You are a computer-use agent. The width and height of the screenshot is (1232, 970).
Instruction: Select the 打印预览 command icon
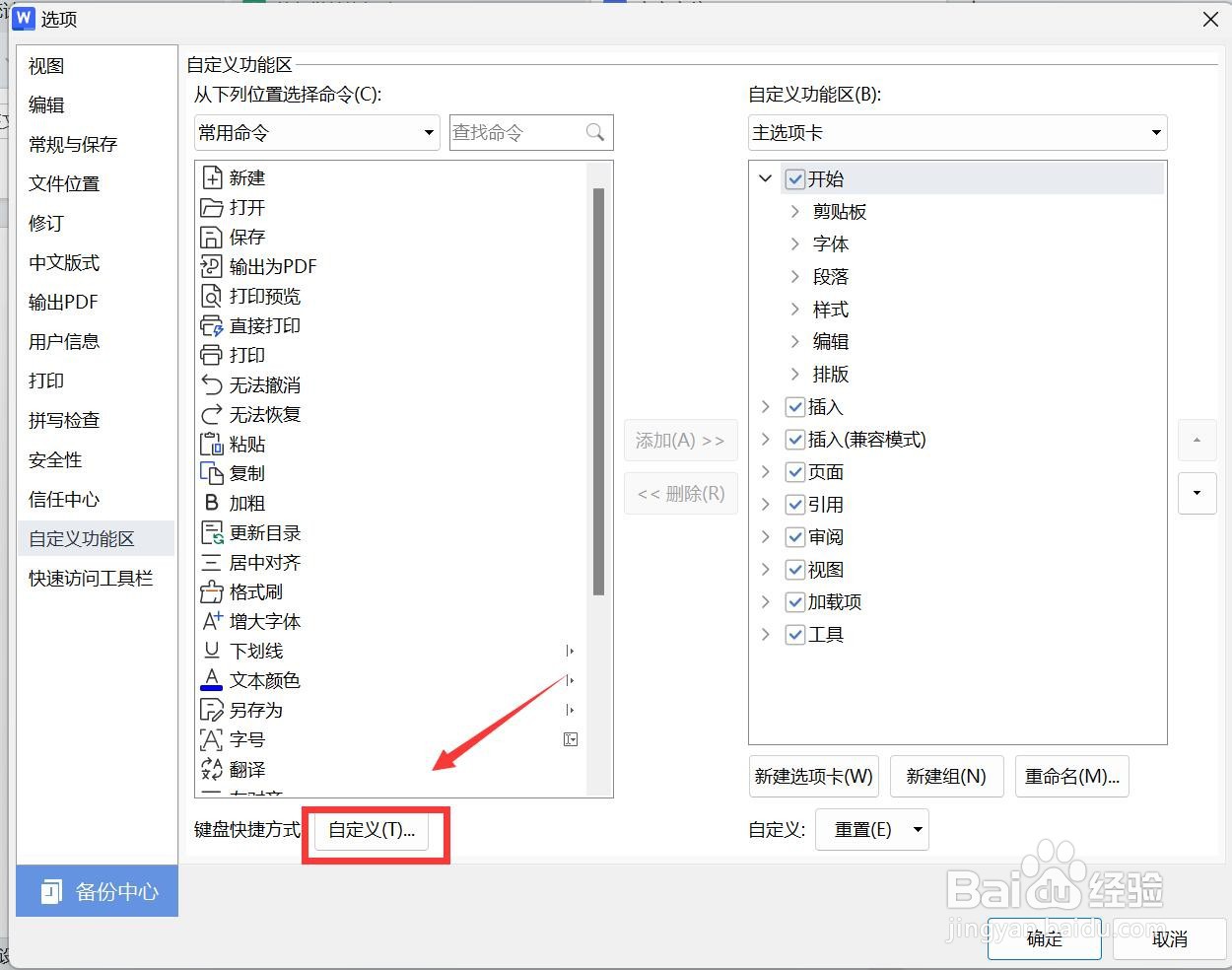tap(212, 296)
